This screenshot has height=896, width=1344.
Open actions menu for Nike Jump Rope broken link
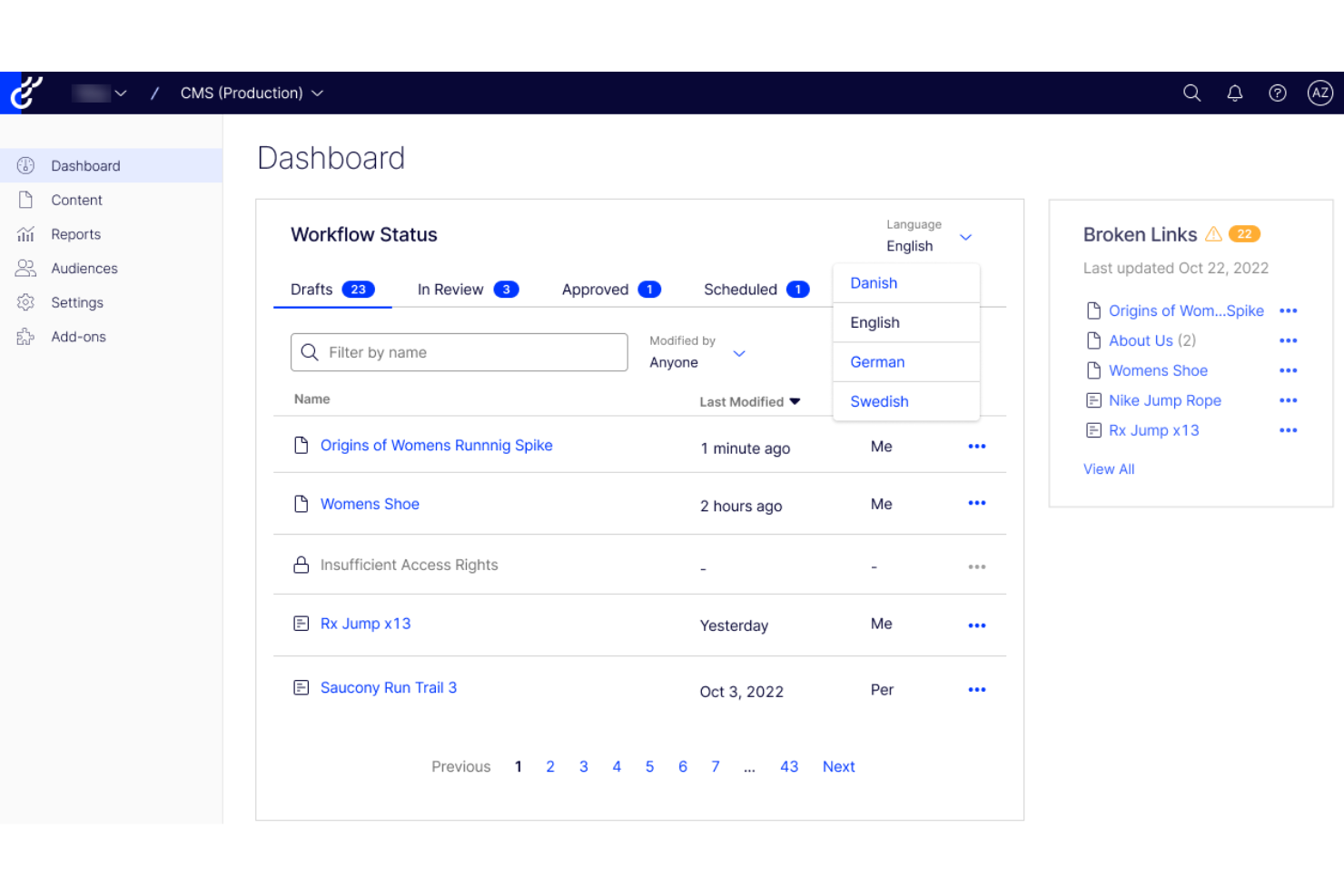pos(1289,399)
